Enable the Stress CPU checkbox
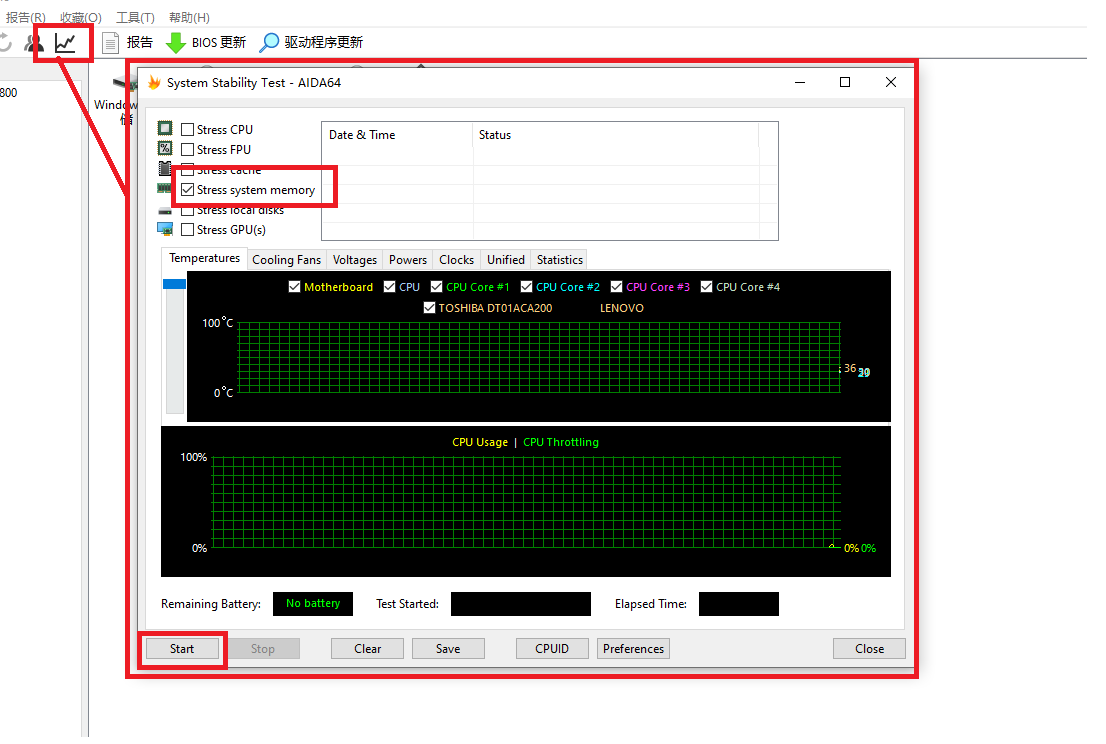This screenshot has height=744, width=1106. click(x=188, y=129)
